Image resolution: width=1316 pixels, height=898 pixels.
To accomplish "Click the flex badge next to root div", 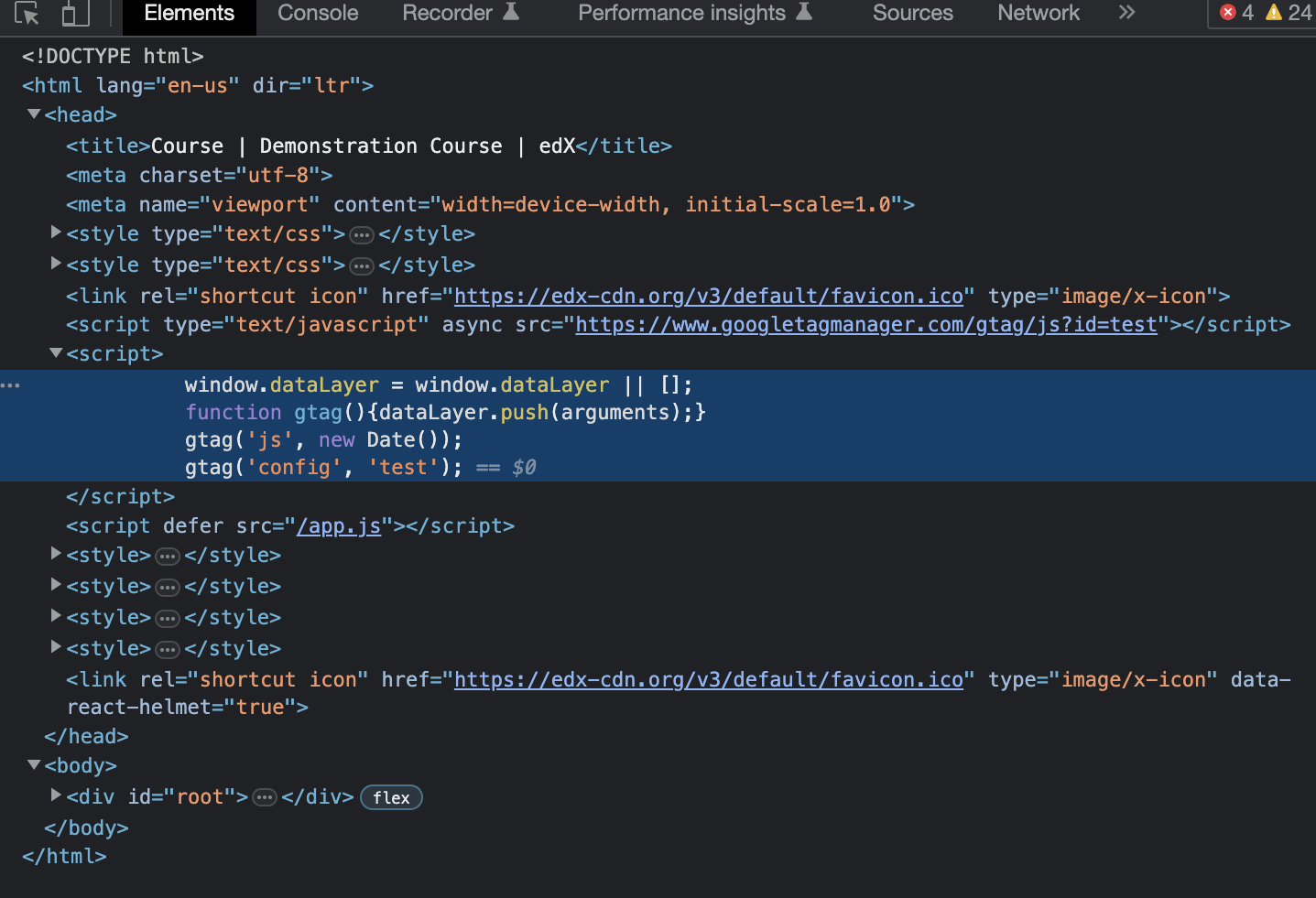I will (391, 797).
